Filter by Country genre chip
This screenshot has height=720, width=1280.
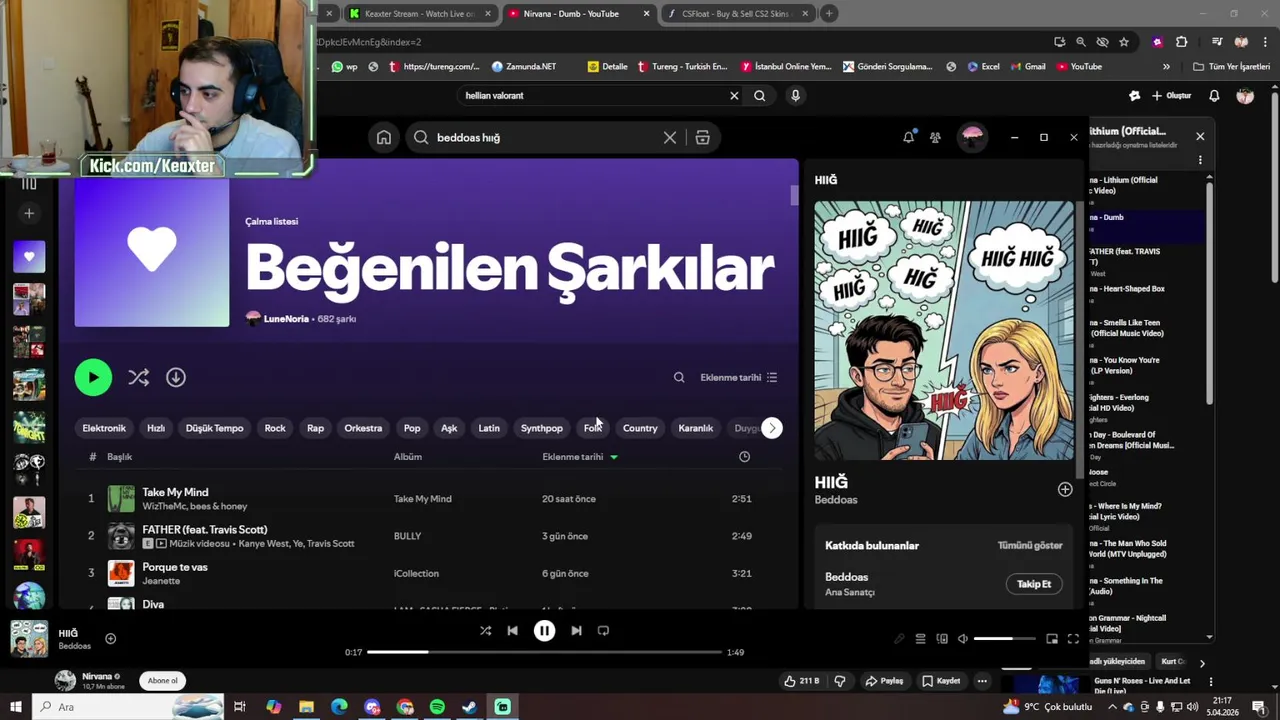(640, 428)
